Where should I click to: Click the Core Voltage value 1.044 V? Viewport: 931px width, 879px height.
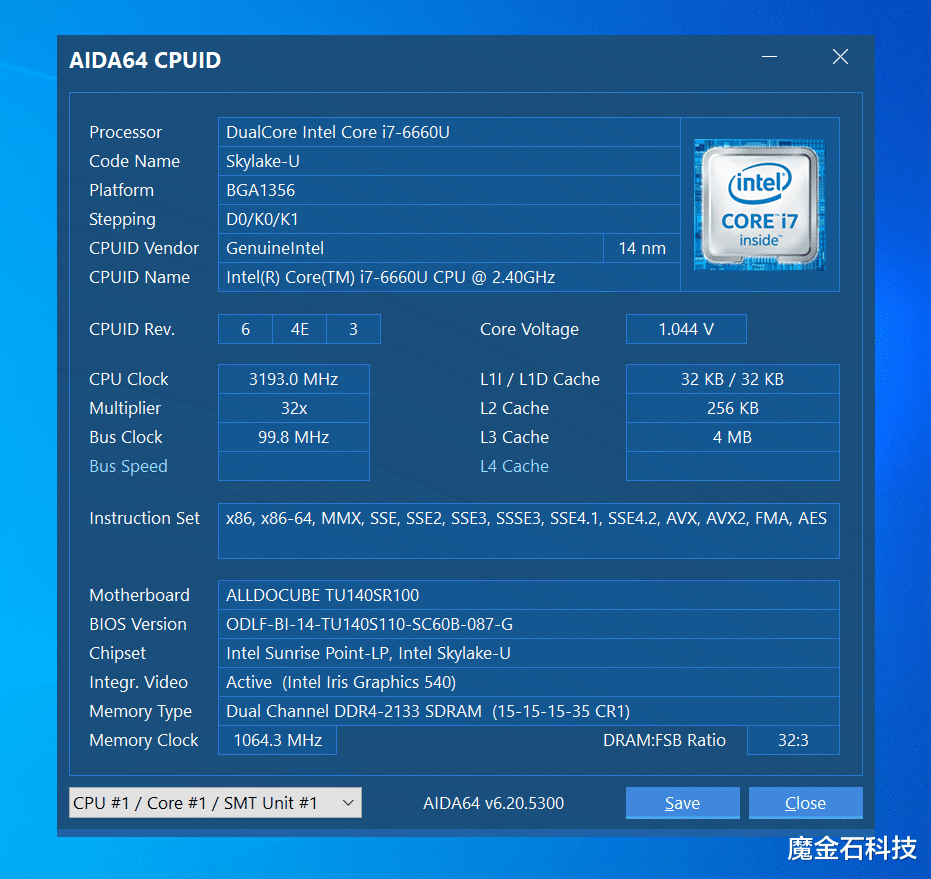686,329
